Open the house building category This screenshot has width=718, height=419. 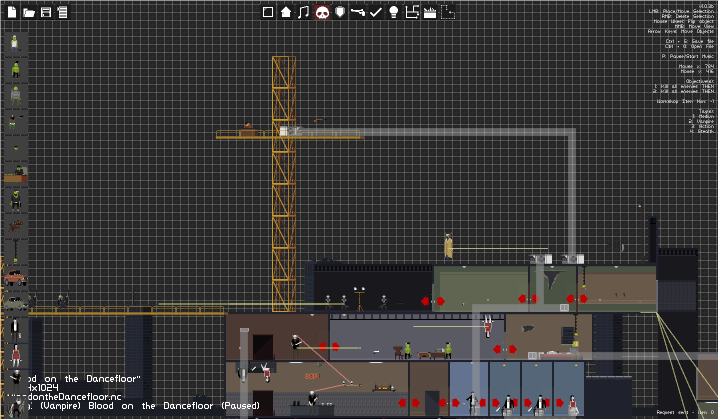pos(286,12)
